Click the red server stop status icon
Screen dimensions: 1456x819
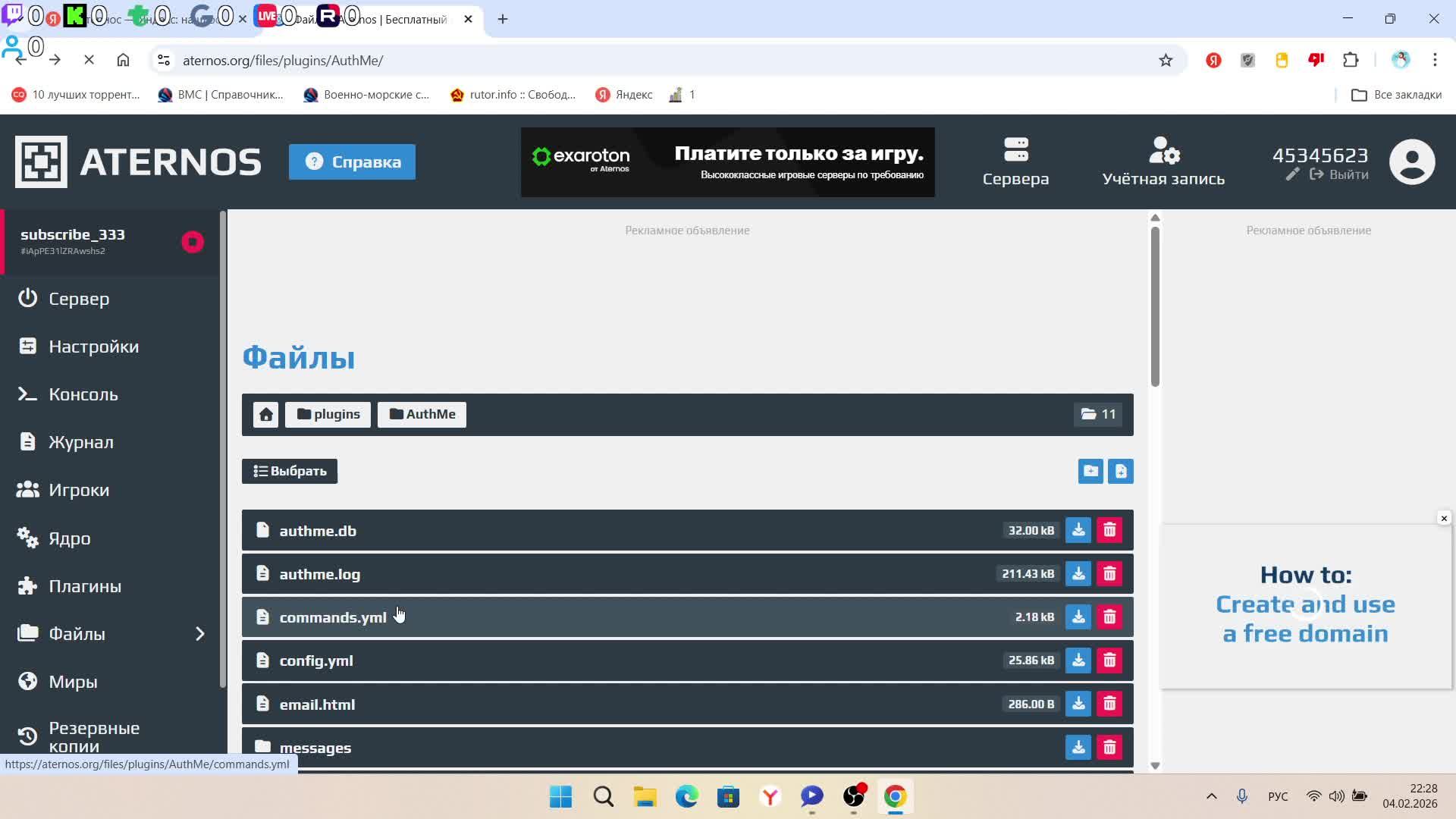192,242
